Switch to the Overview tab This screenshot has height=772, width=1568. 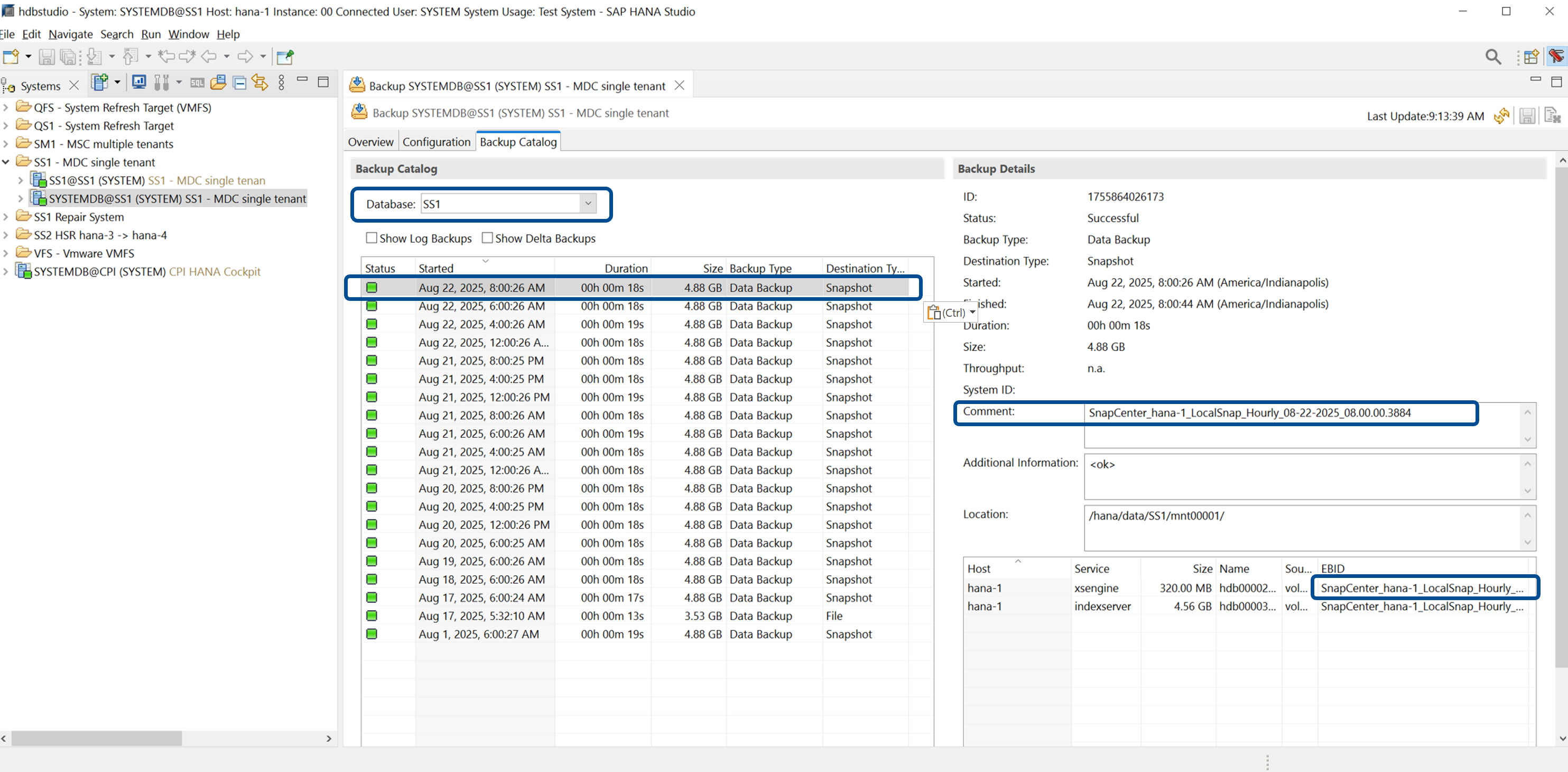click(370, 141)
